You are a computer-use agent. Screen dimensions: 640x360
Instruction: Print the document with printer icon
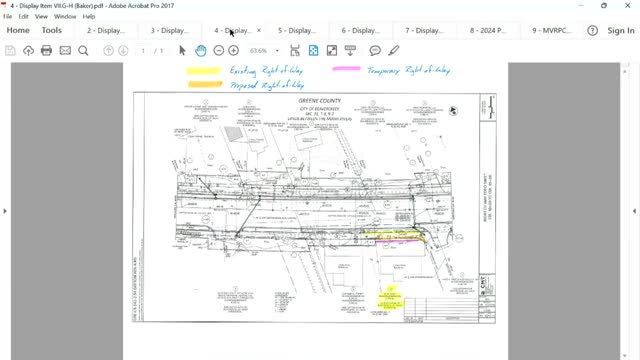(x=47, y=51)
